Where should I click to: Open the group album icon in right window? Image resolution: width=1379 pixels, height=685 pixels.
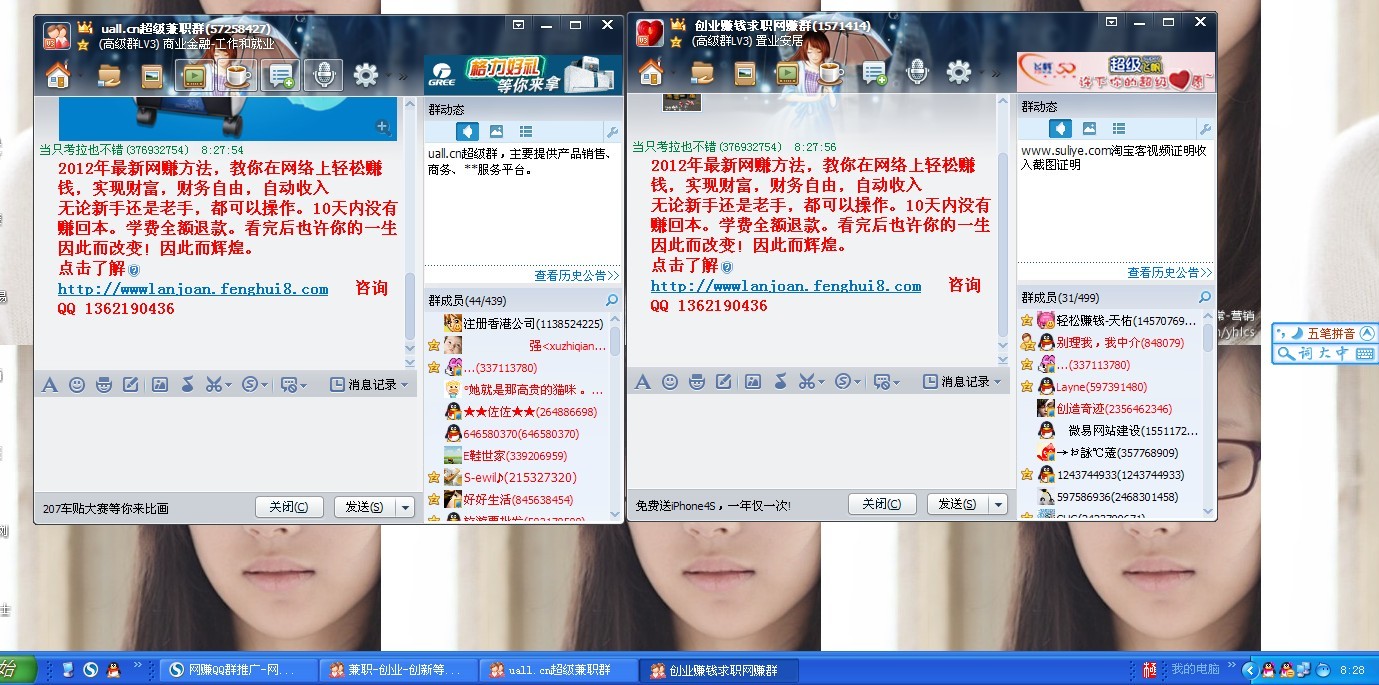744,73
